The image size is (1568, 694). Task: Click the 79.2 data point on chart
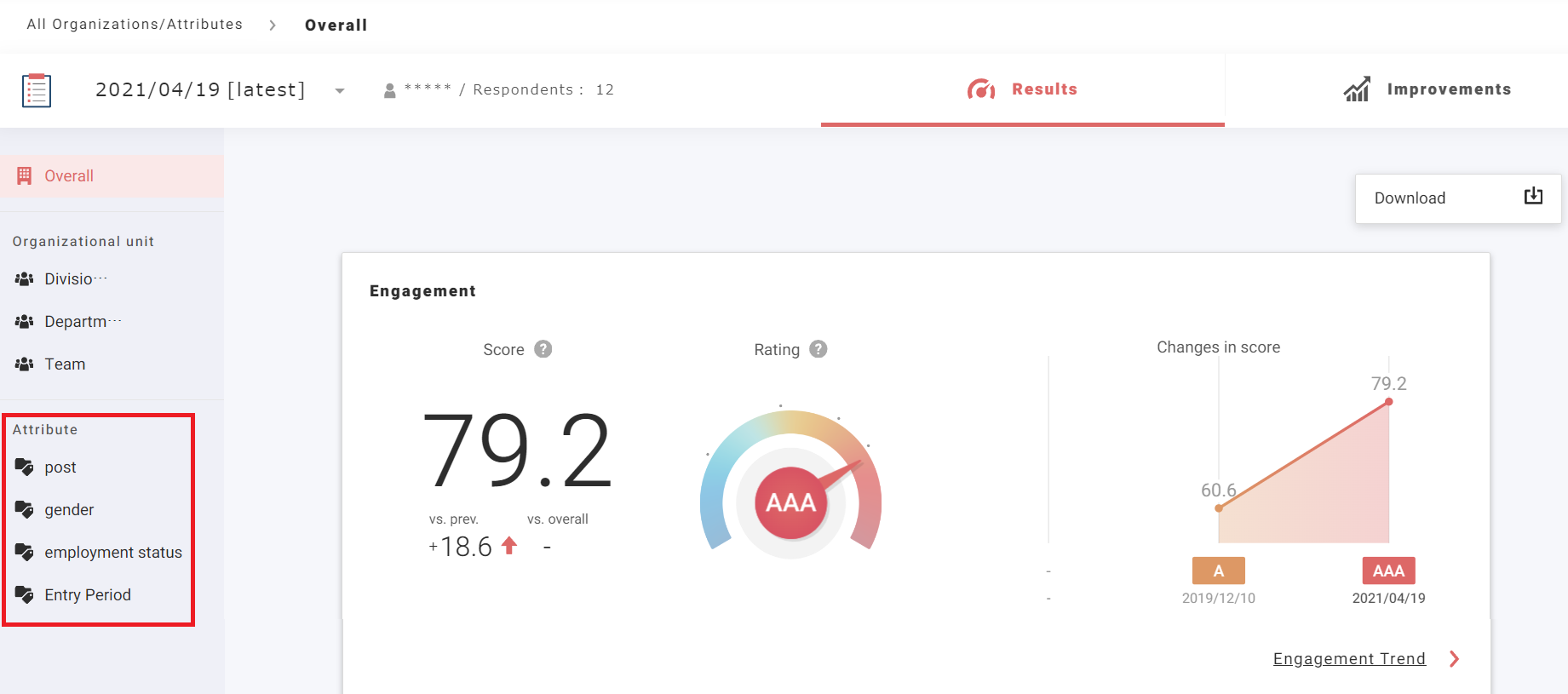pos(1388,402)
